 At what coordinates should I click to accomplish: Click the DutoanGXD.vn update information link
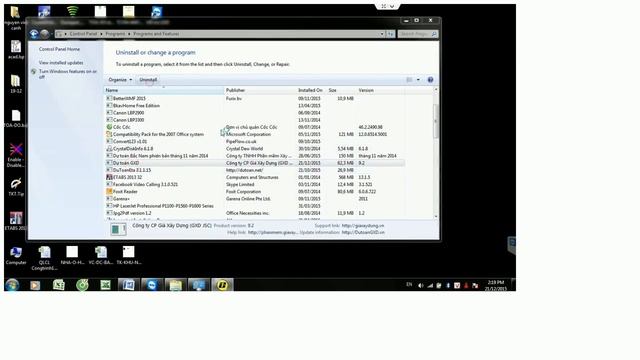pos(363,233)
